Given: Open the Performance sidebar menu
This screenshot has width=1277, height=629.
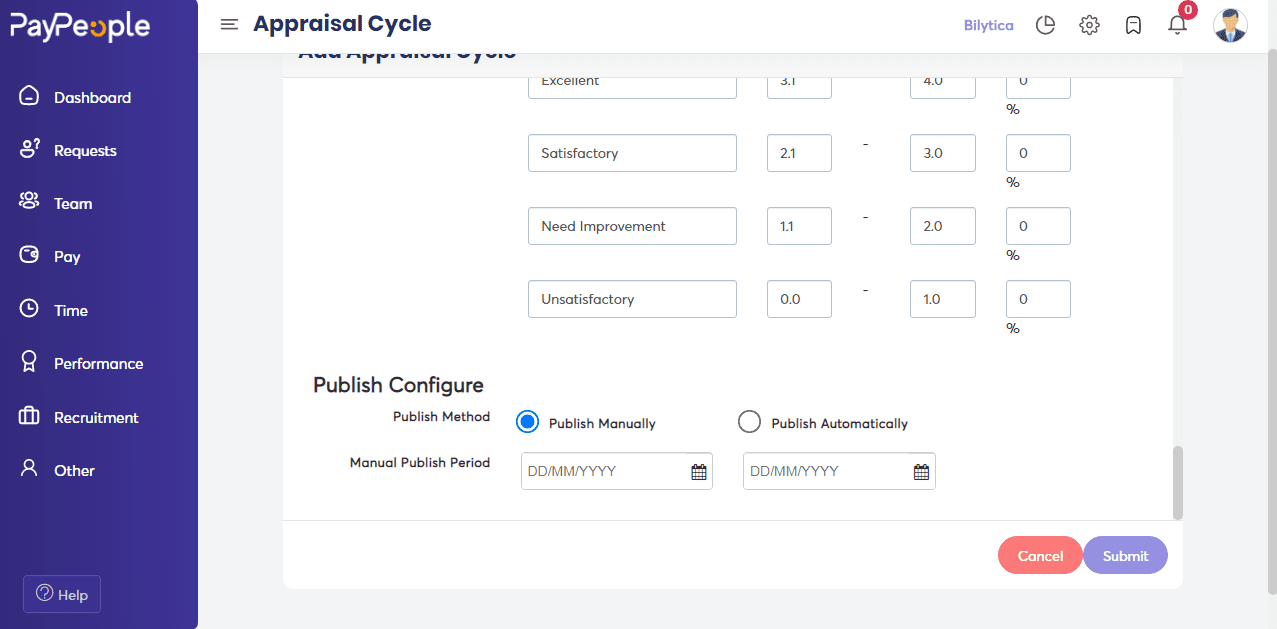Looking at the screenshot, I should click(99, 363).
